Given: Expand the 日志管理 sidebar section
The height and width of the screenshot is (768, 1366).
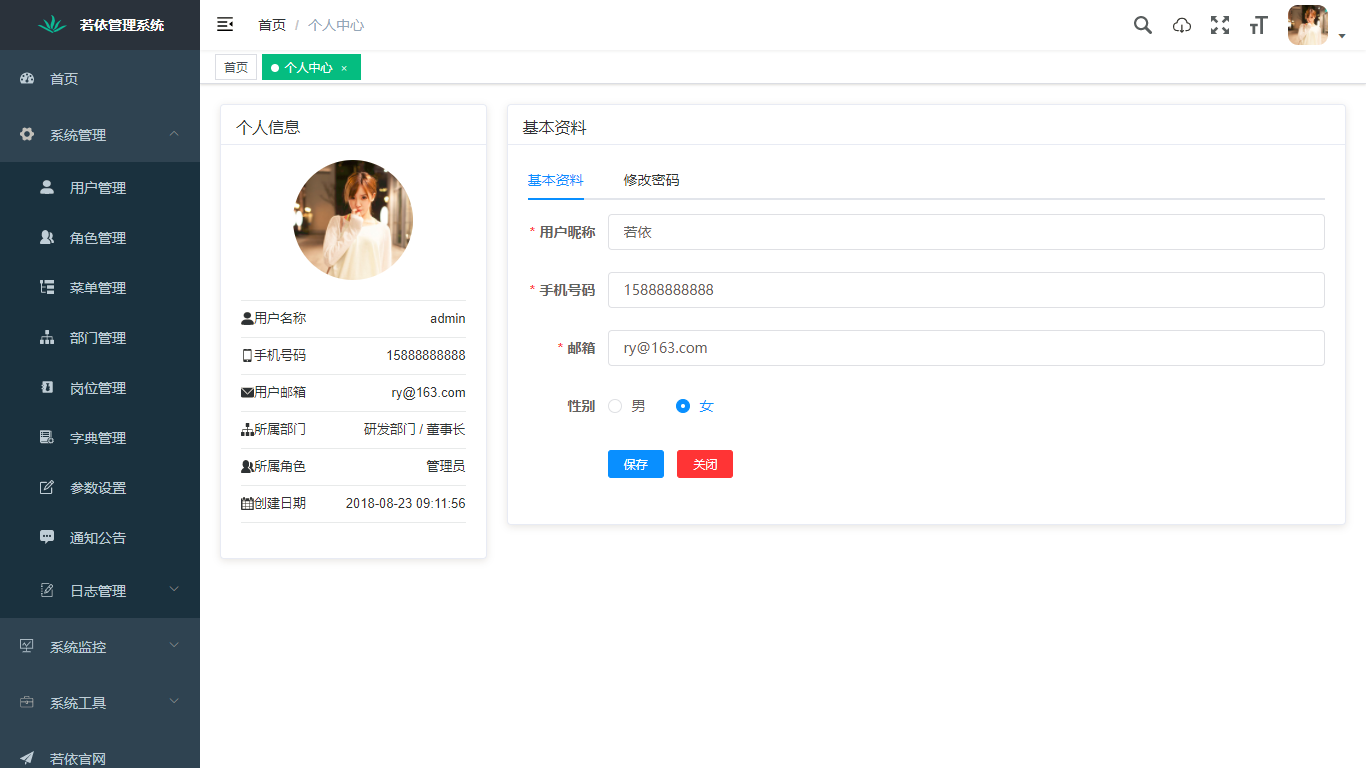Looking at the screenshot, I should coord(100,590).
